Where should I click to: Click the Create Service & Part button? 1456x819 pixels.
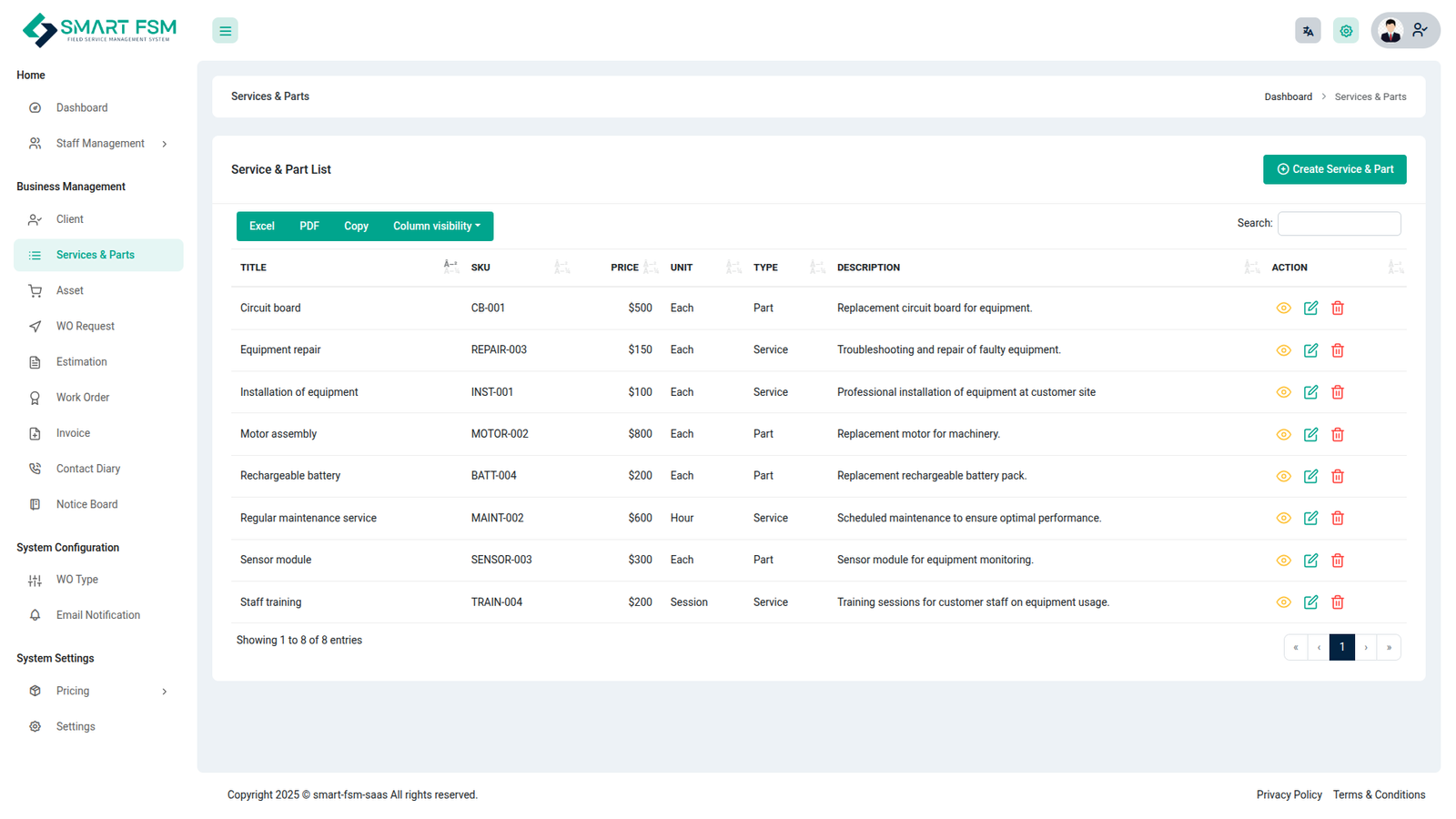pyautogui.click(x=1334, y=169)
